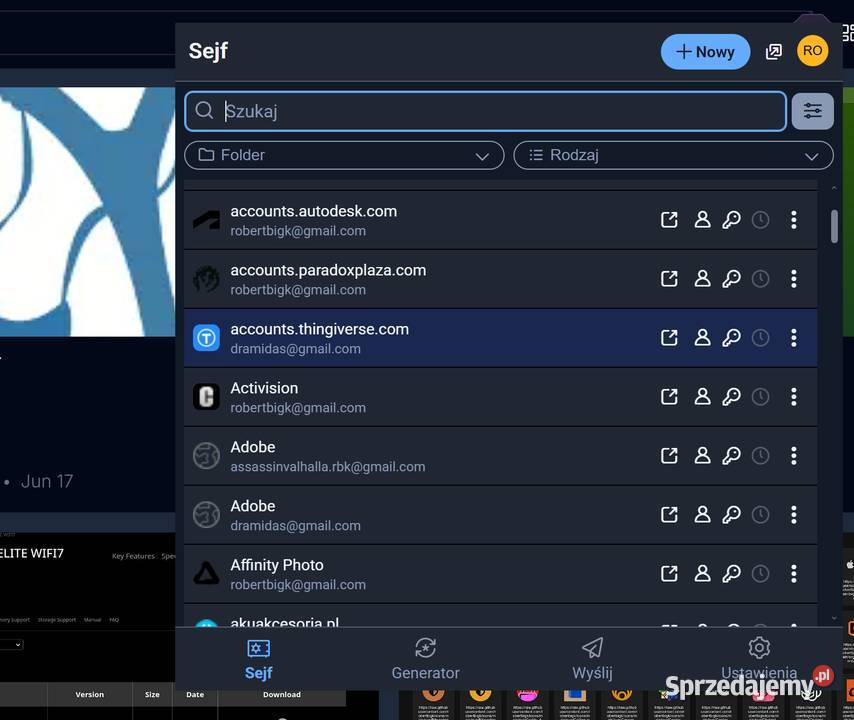Click the Affinity Photo logo icon
The image size is (854, 720).
[x=206, y=573]
